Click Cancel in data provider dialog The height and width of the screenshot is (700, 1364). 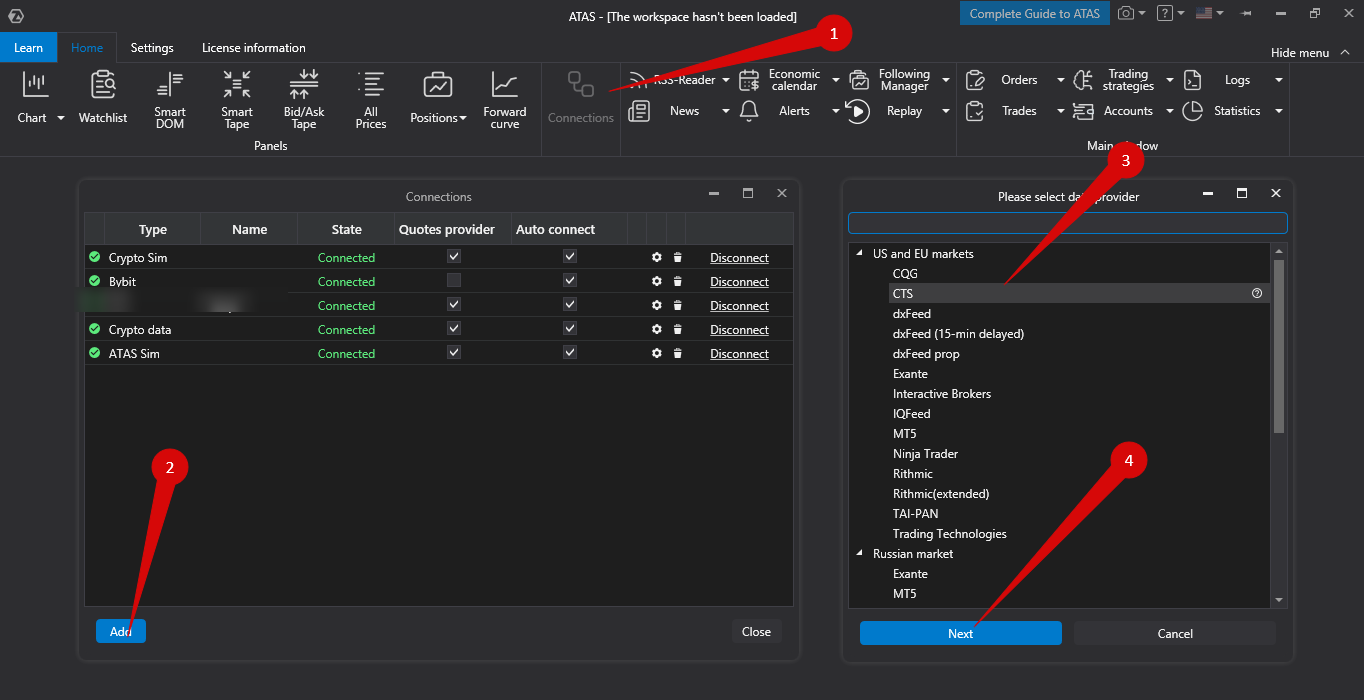(1175, 633)
